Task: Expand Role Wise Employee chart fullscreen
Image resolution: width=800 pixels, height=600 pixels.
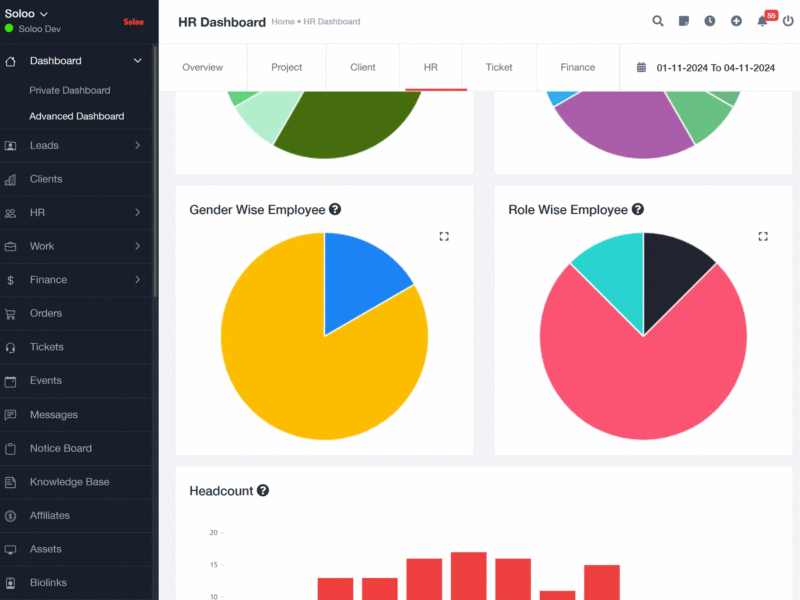Action: pos(763,236)
